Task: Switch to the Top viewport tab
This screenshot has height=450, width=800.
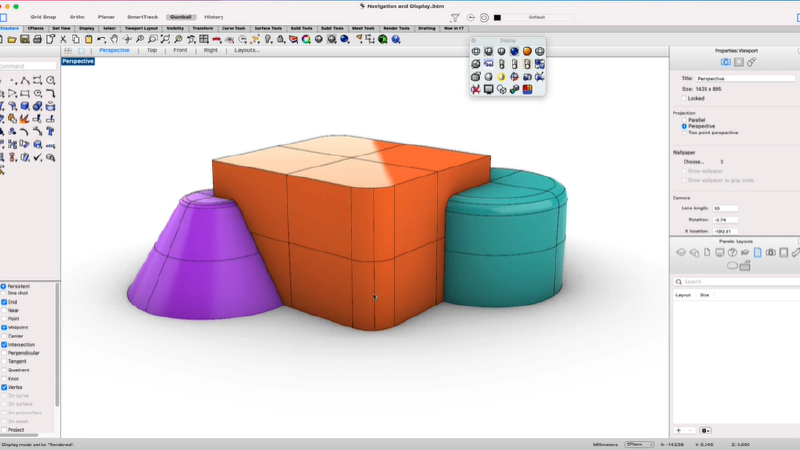Action: pos(152,50)
